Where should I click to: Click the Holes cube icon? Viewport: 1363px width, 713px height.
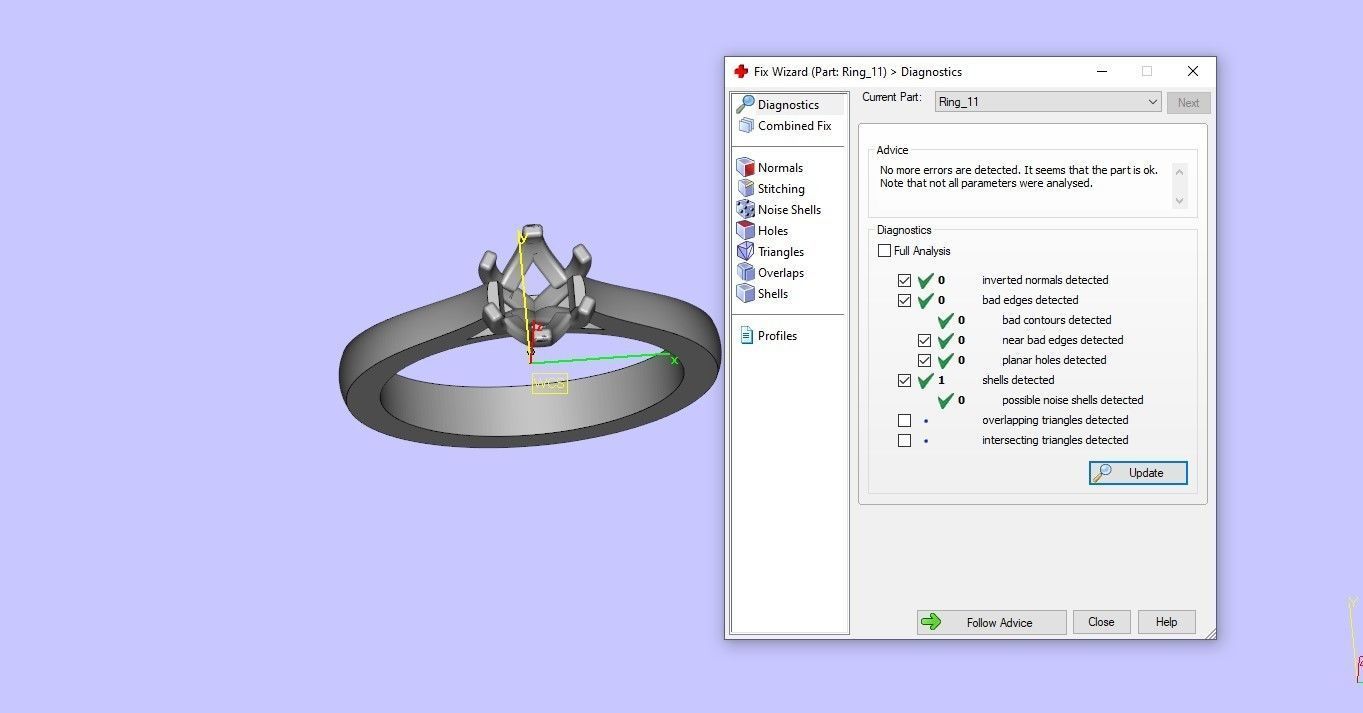click(745, 231)
